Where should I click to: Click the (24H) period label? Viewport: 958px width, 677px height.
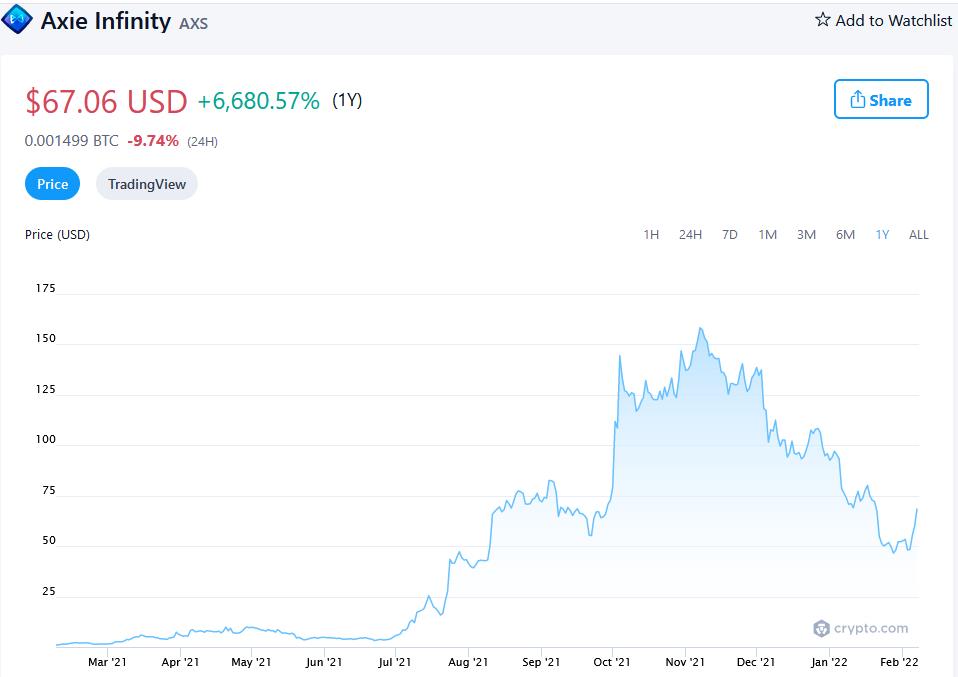pos(202,142)
